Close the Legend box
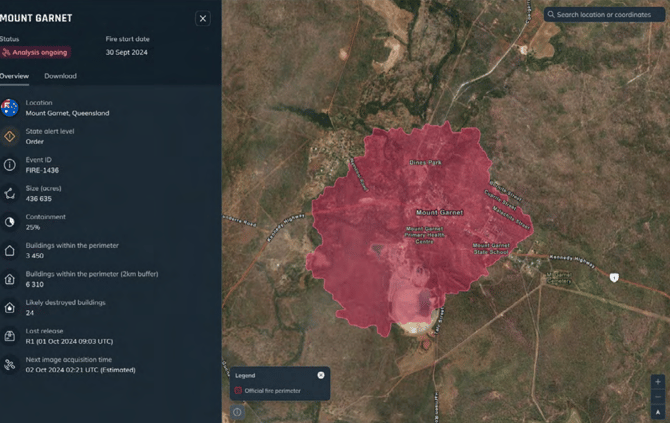The height and width of the screenshot is (423, 670). (x=321, y=375)
